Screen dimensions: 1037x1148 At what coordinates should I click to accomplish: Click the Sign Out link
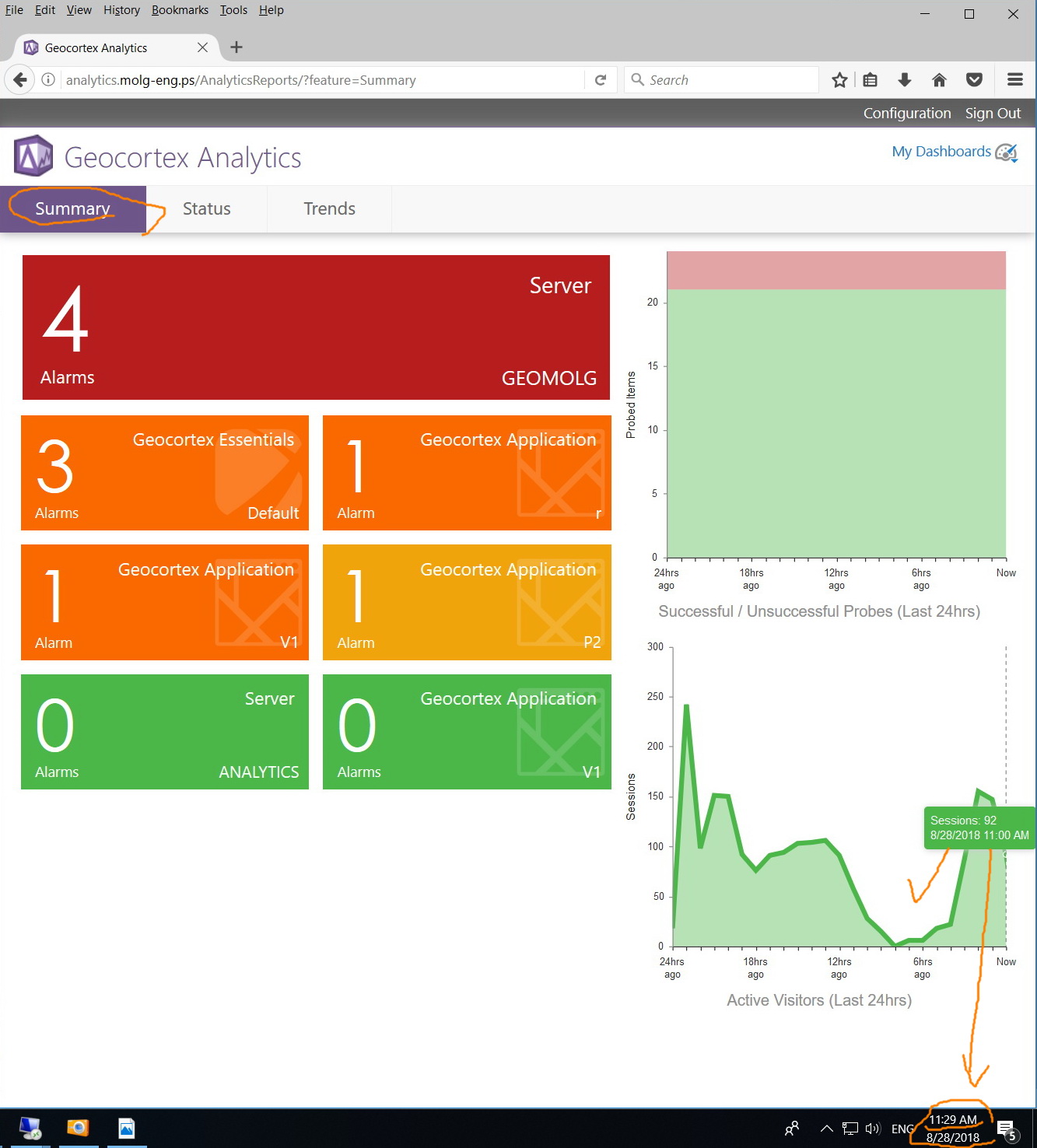pos(993,113)
